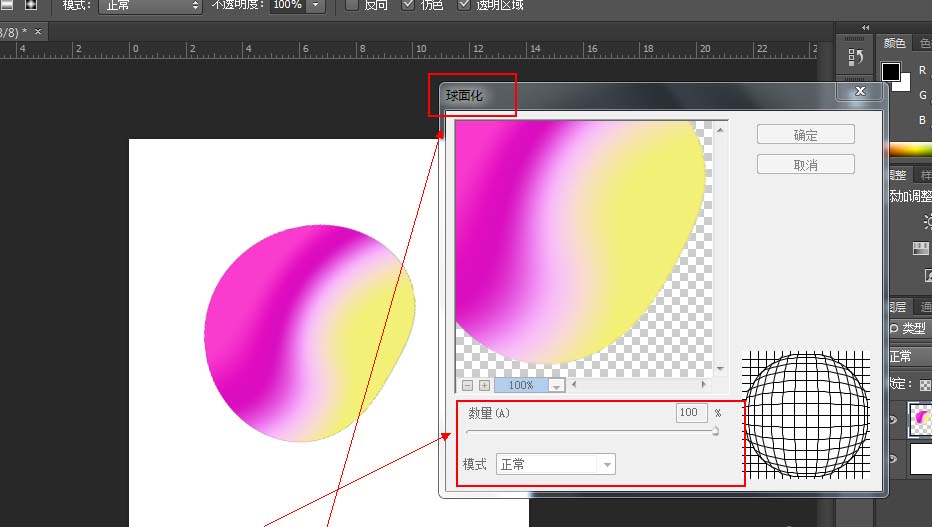The width and height of the screenshot is (932, 527).
Task: Toggle the 反向 (Reverse) checkbox
Action: (x=351, y=5)
